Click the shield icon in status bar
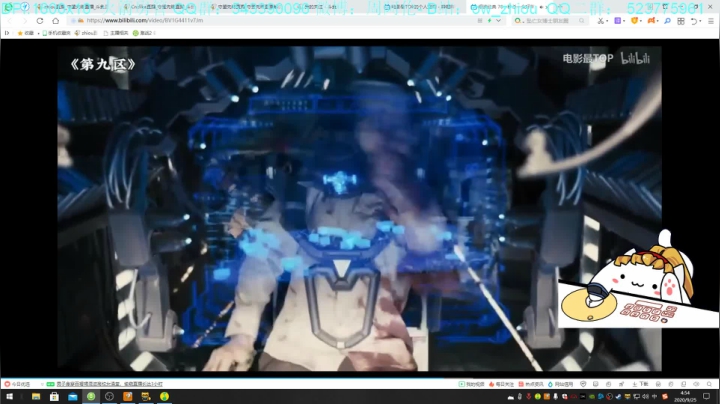The image size is (720, 404). (x=583, y=384)
